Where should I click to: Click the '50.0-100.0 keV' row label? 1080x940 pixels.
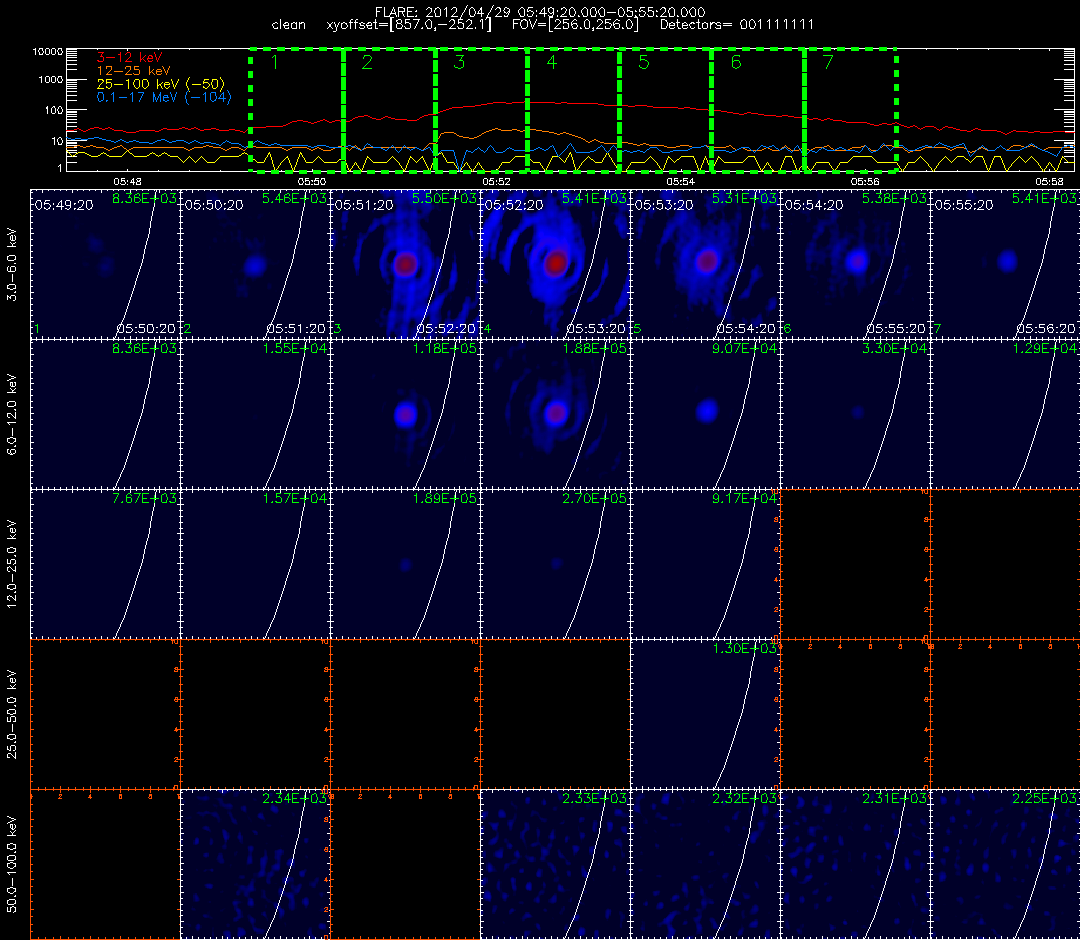click(12, 864)
